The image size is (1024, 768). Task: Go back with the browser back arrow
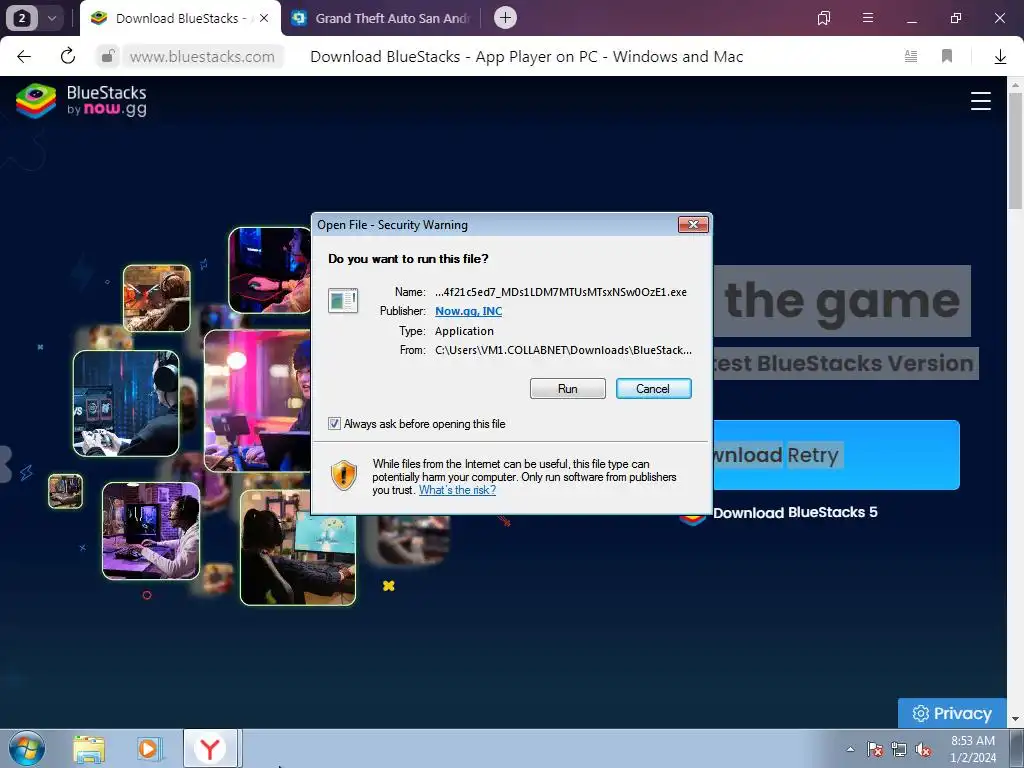[24, 56]
